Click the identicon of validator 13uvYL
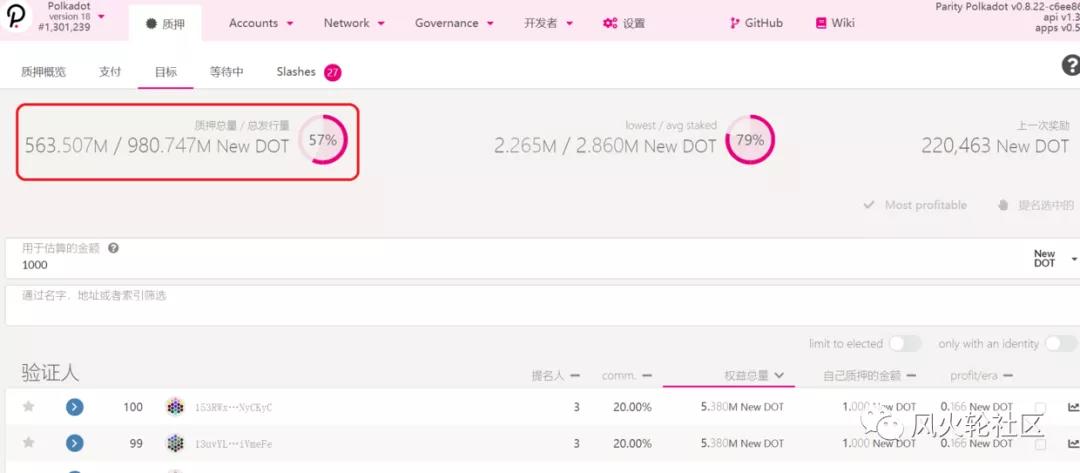 tap(175, 443)
